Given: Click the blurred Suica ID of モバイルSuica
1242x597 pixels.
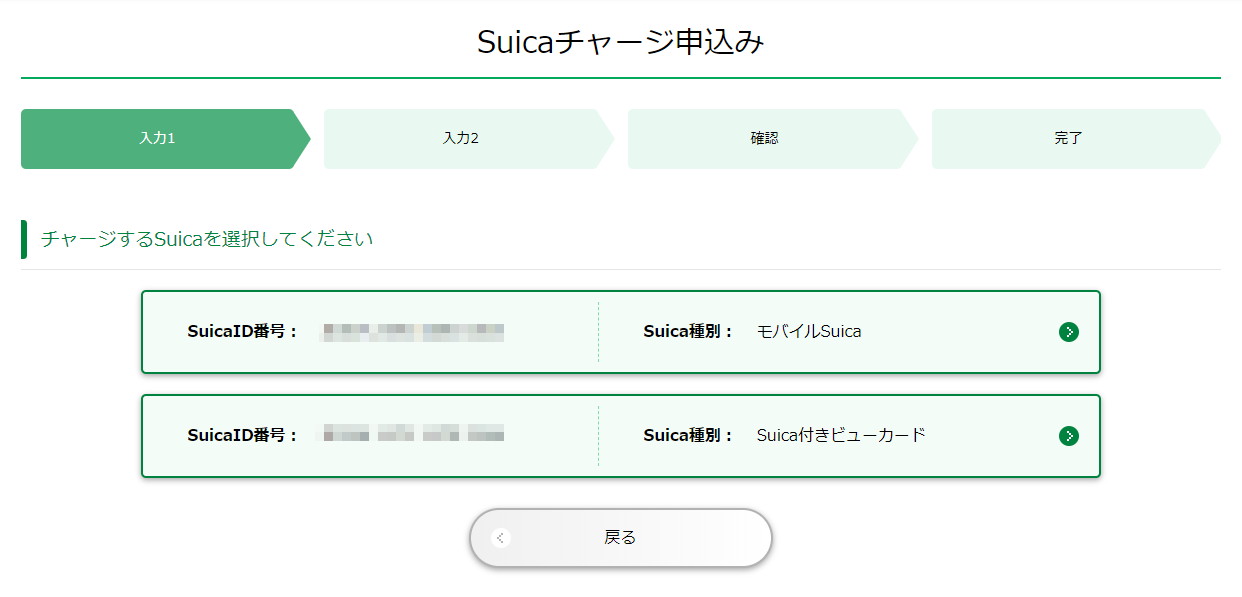Looking at the screenshot, I should click(412, 332).
